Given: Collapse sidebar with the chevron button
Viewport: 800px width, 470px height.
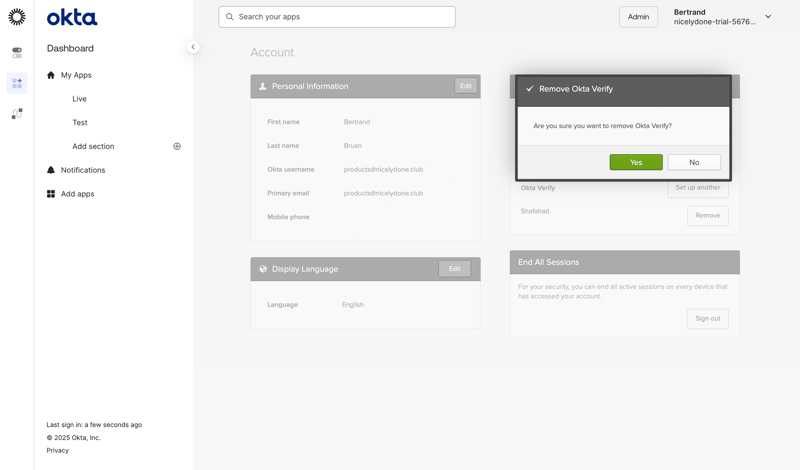Looking at the screenshot, I should 193,47.
